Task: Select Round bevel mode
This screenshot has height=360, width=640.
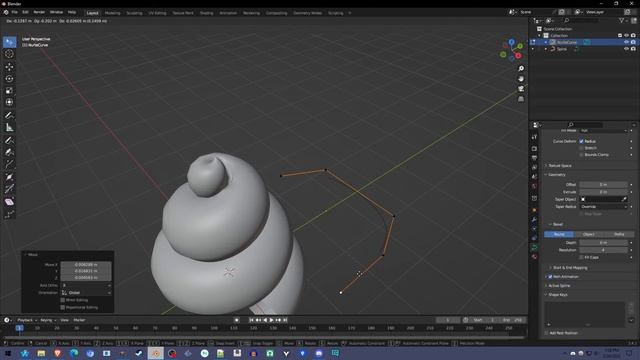Action: [559, 234]
